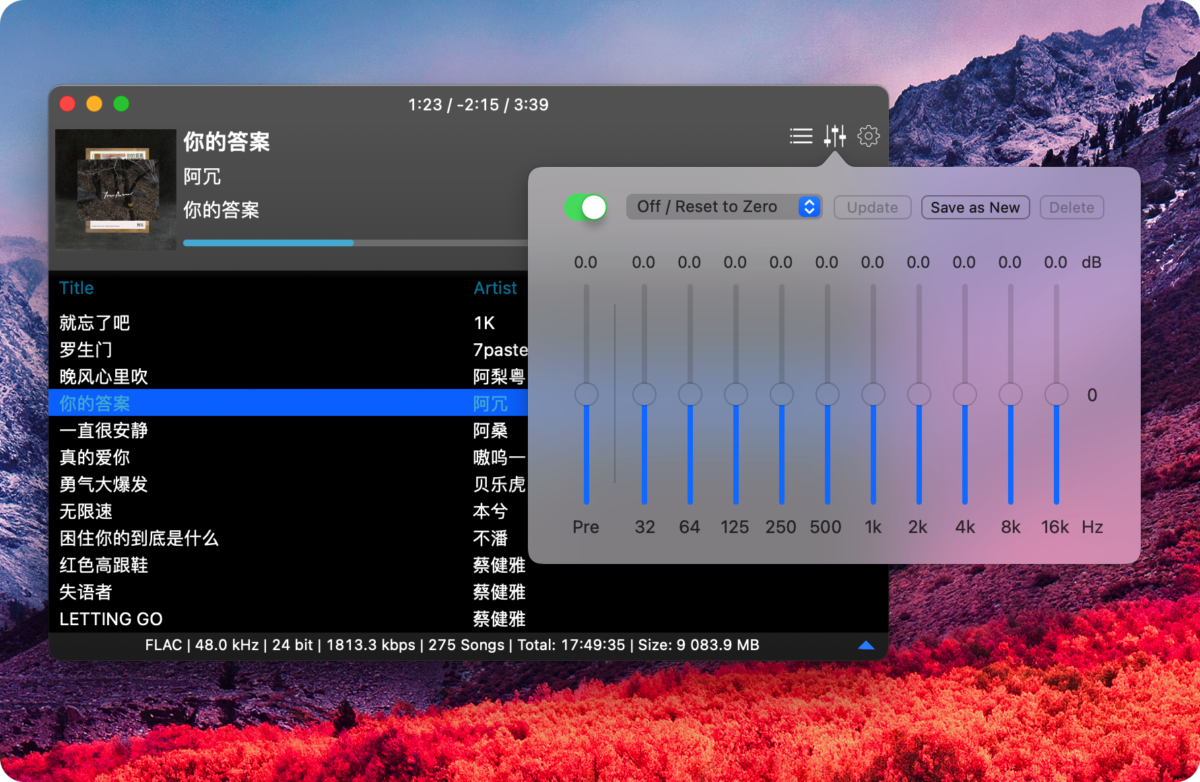Click the 8k band slider knob
The width and height of the screenshot is (1200, 782).
click(1011, 394)
